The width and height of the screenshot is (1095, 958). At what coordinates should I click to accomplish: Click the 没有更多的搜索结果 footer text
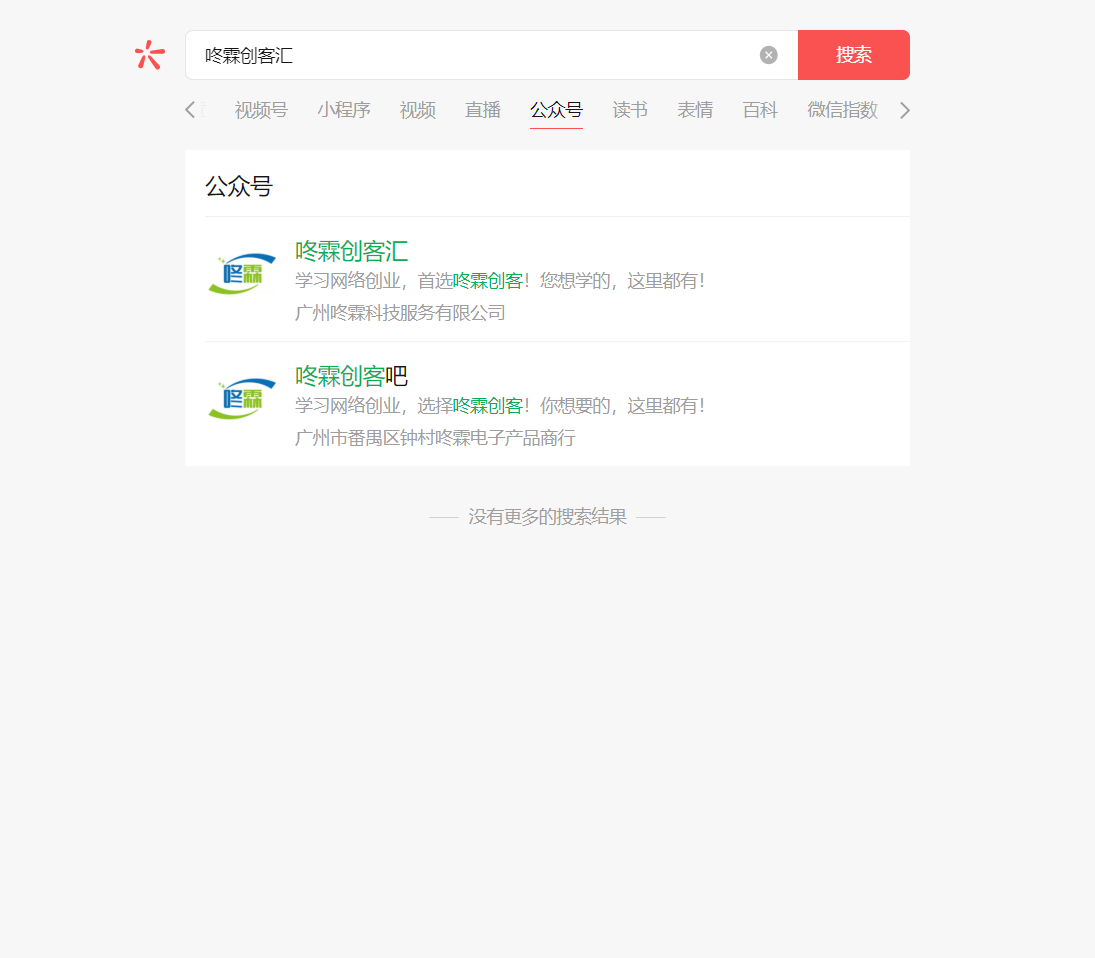(x=547, y=517)
